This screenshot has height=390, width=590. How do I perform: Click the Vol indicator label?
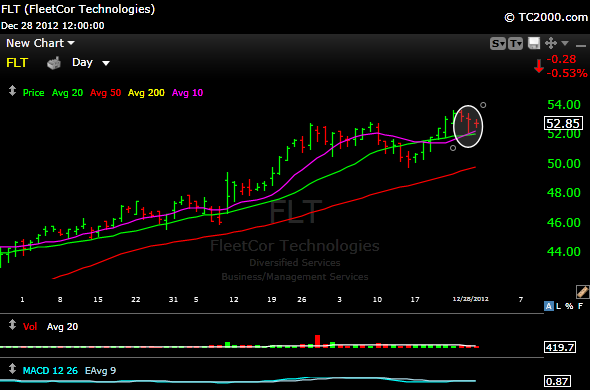point(30,327)
